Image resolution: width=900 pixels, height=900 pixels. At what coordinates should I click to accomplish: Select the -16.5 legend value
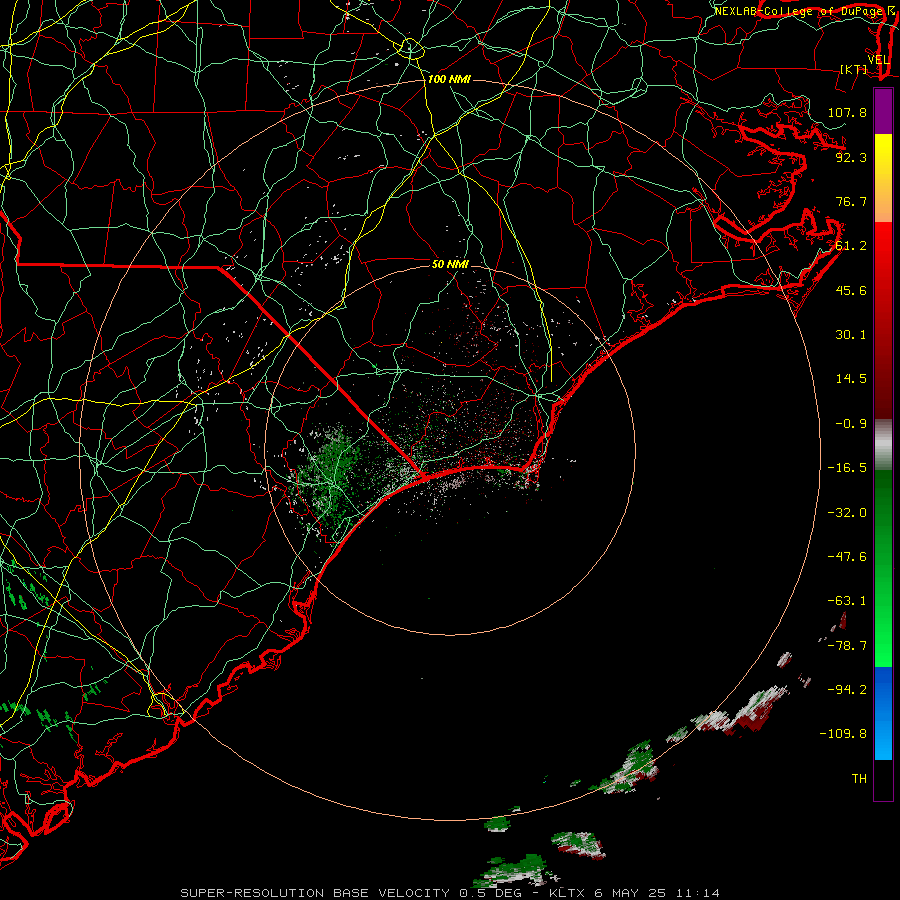pyautogui.click(x=847, y=468)
